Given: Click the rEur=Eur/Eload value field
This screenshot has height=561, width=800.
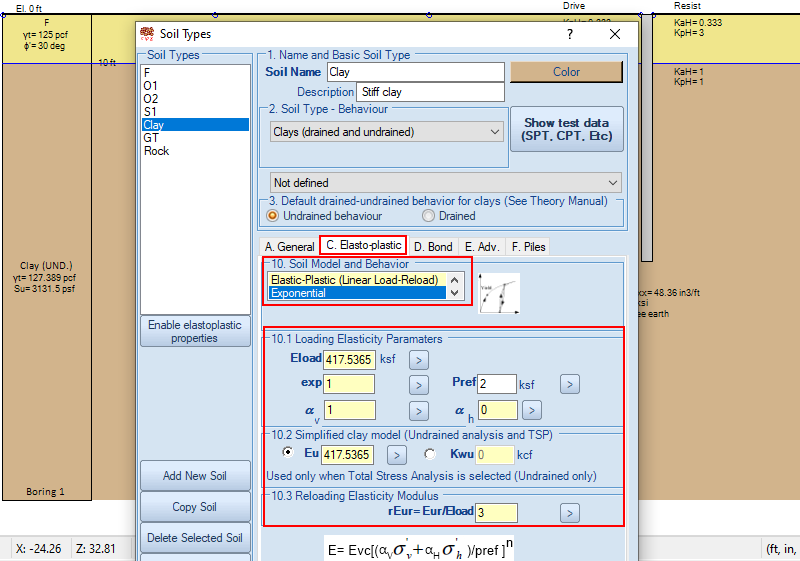Looking at the screenshot, I should (496, 513).
